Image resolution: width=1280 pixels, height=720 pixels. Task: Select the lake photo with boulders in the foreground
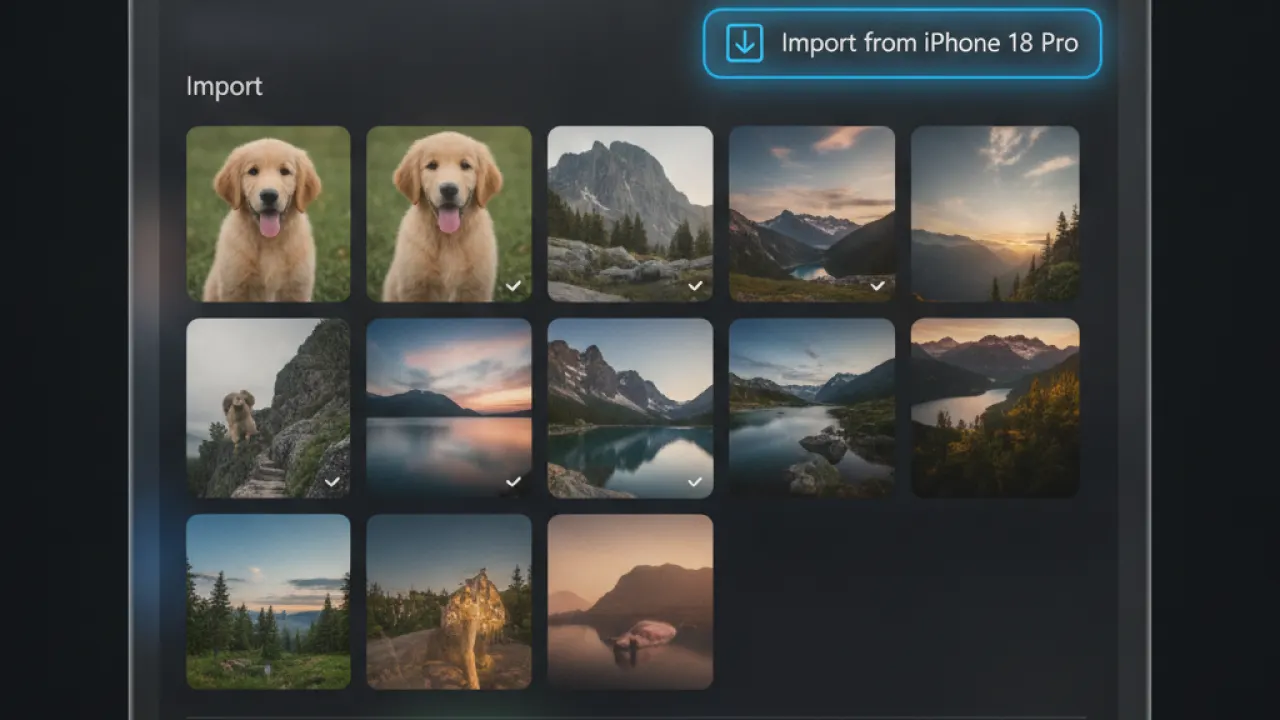coord(812,408)
